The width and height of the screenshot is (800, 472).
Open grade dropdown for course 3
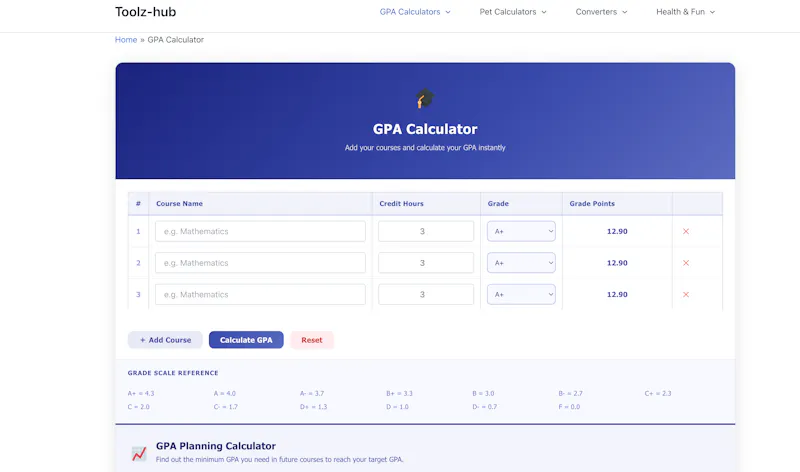(521, 294)
